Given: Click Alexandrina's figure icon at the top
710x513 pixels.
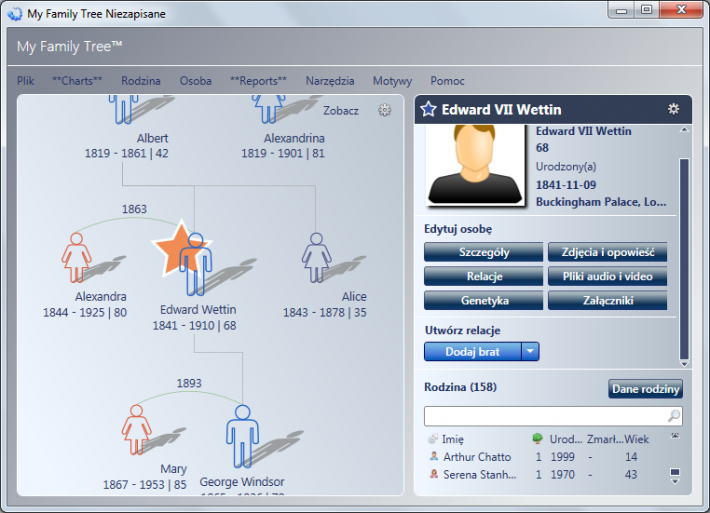Looking at the screenshot, I should coord(269,109).
